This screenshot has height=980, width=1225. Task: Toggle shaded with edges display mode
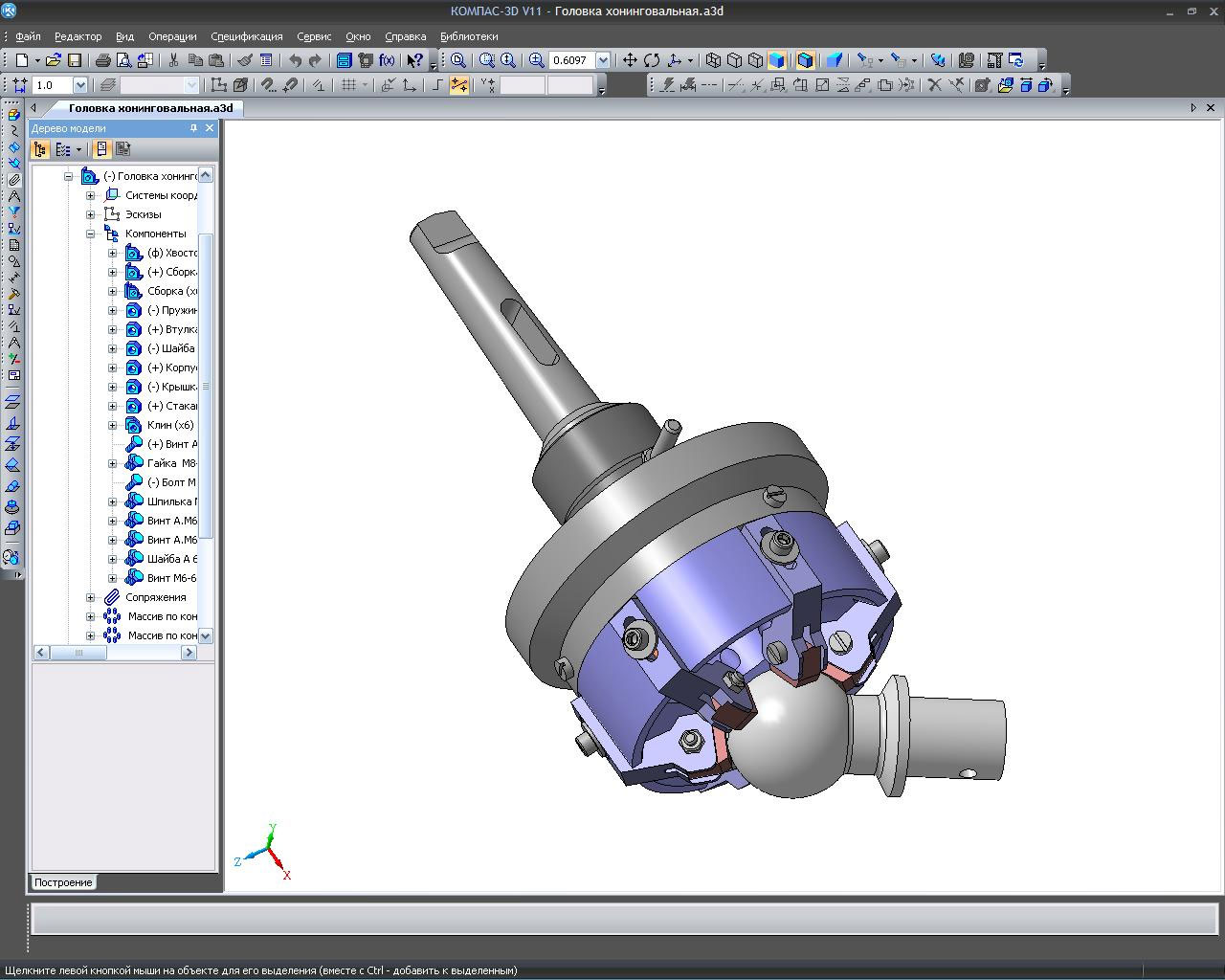tap(805, 60)
